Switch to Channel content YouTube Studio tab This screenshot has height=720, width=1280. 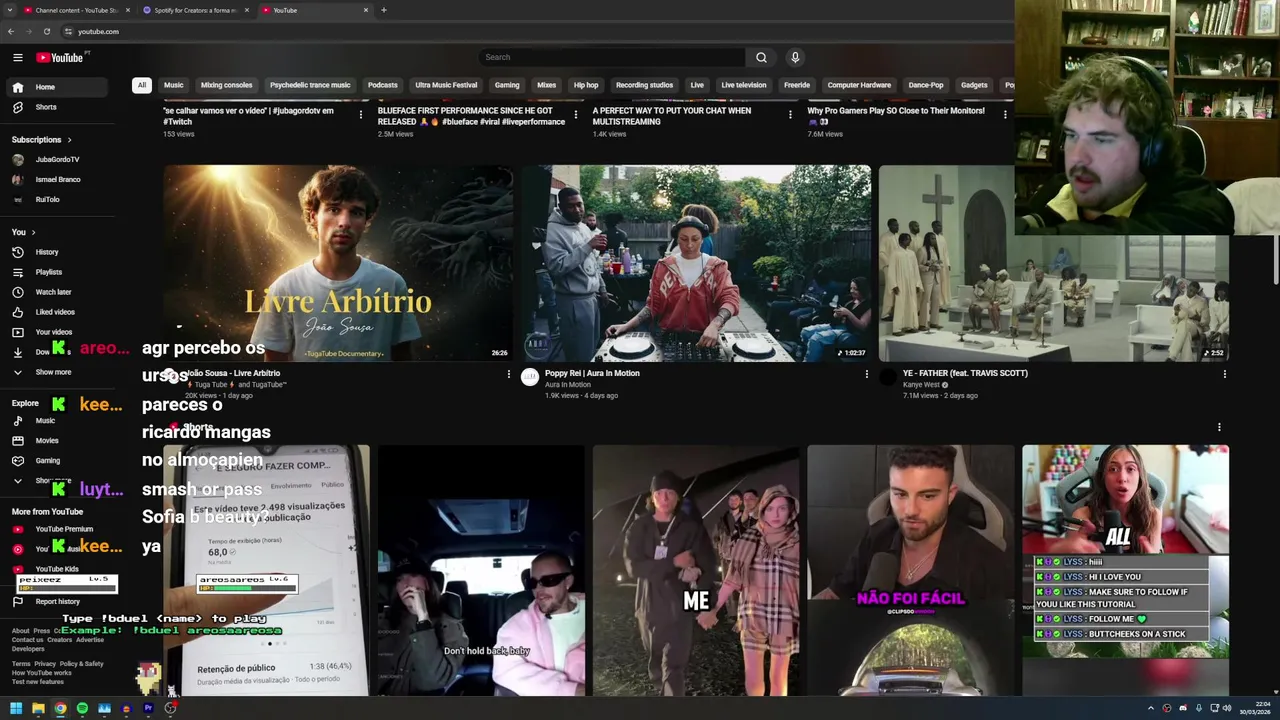click(x=76, y=10)
